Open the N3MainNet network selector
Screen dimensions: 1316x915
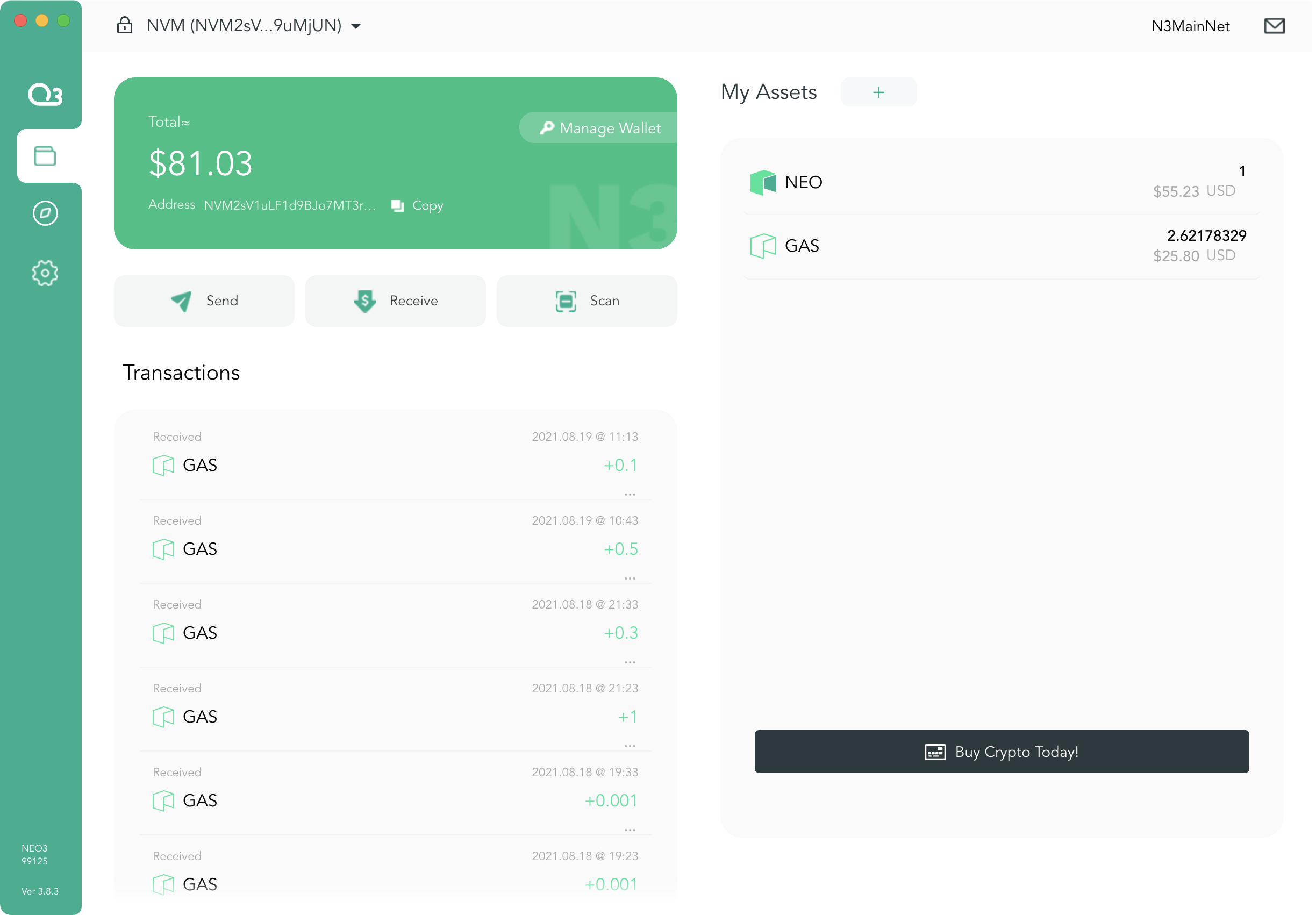tap(1191, 26)
